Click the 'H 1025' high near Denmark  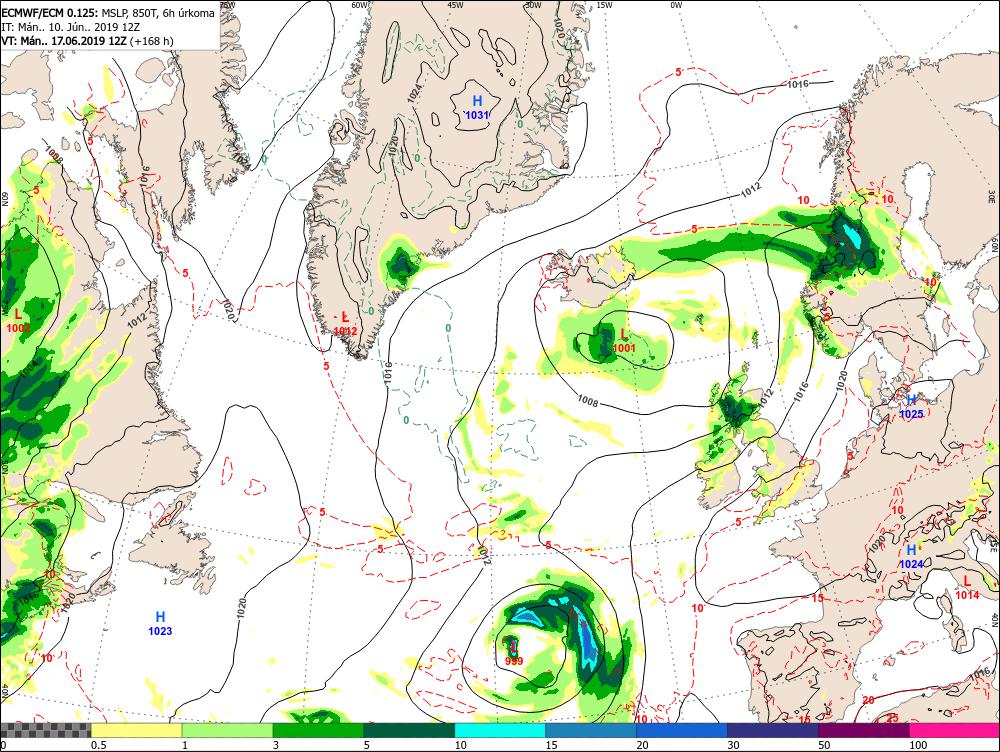pos(911,406)
